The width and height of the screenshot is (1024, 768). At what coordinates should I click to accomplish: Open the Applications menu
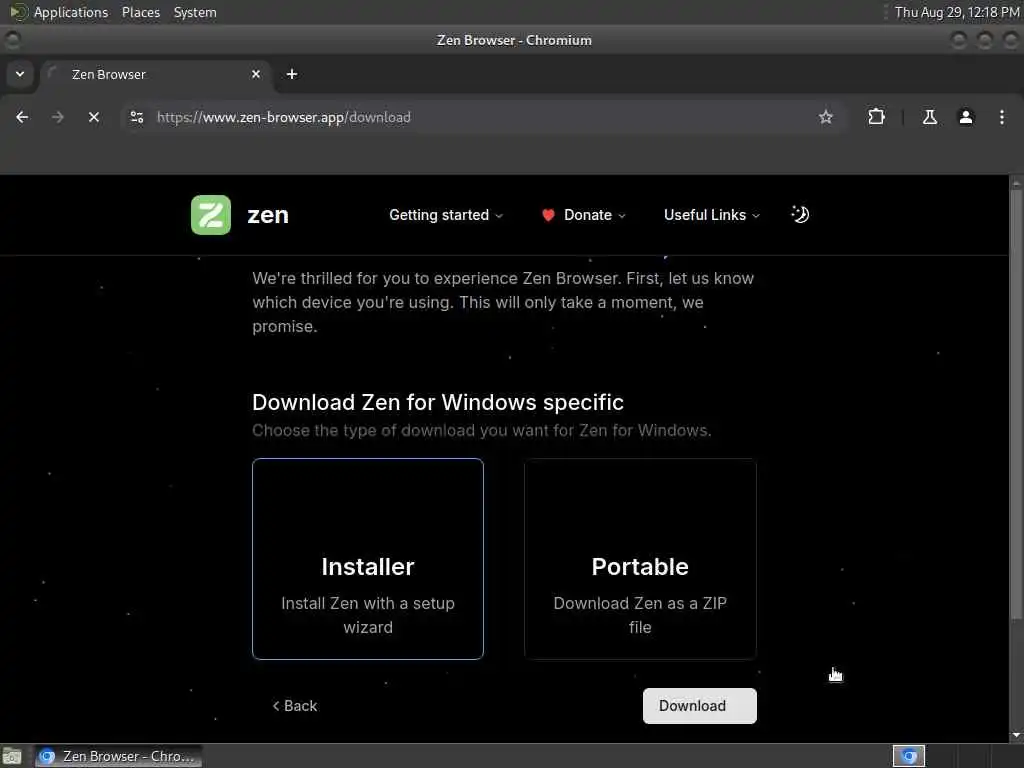click(x=71, y=12)
